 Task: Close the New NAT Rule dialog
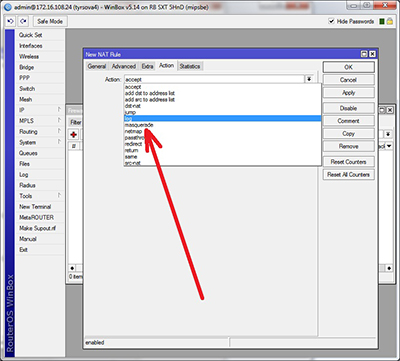[x=372, y=54]
